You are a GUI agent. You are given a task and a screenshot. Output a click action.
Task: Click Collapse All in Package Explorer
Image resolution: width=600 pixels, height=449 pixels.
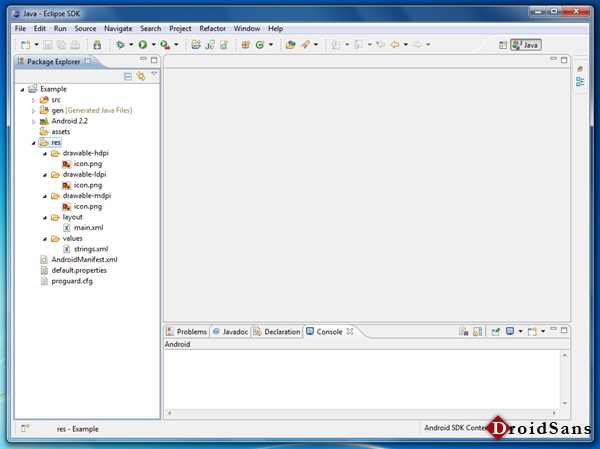point(128,77)
